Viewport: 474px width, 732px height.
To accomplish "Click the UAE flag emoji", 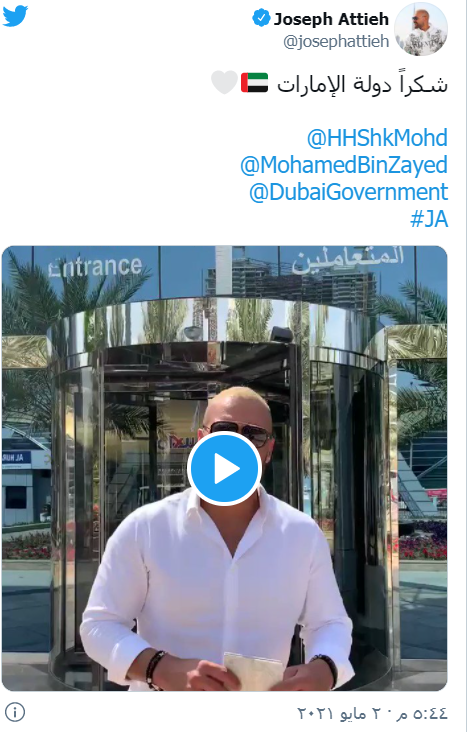I will (255, 83).
